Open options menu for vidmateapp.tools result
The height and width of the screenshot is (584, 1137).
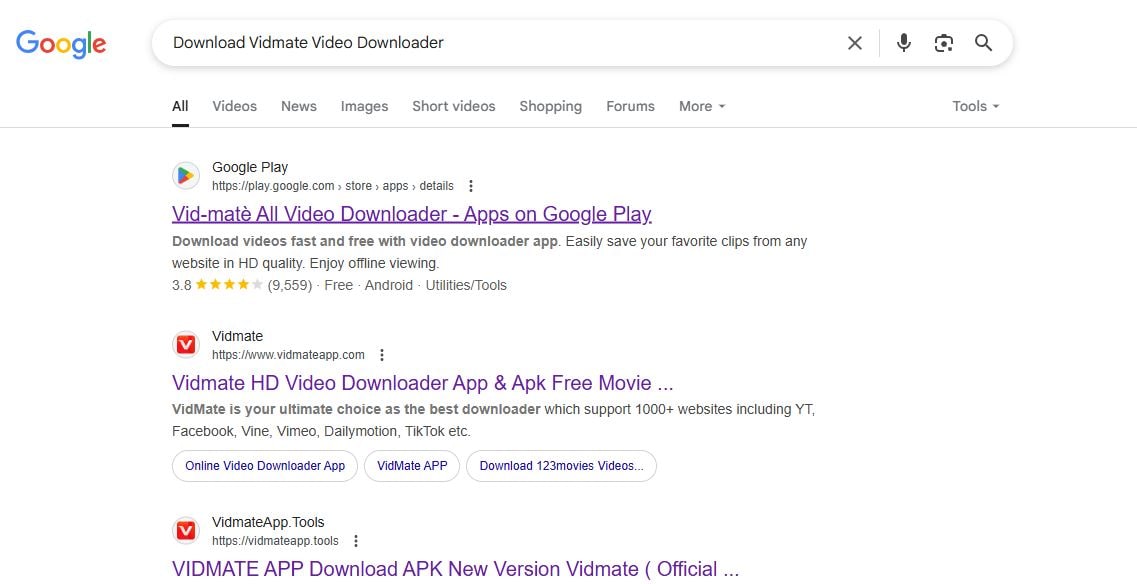point(356,540)
